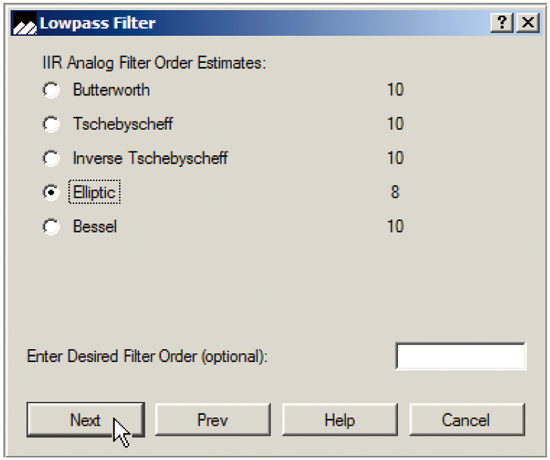Click the Inverse Tschebyscheff text label
Image resolution: width=550 pixels, height=460 pixels.
click(150, 158)
